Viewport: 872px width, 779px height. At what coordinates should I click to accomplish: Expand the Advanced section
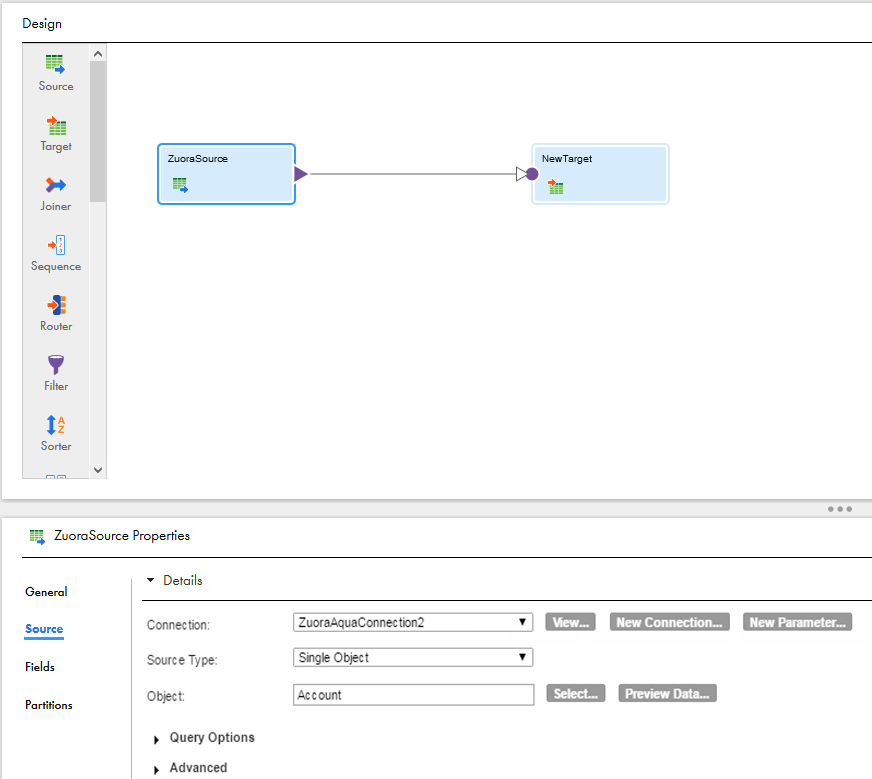[x=156, y=769]
